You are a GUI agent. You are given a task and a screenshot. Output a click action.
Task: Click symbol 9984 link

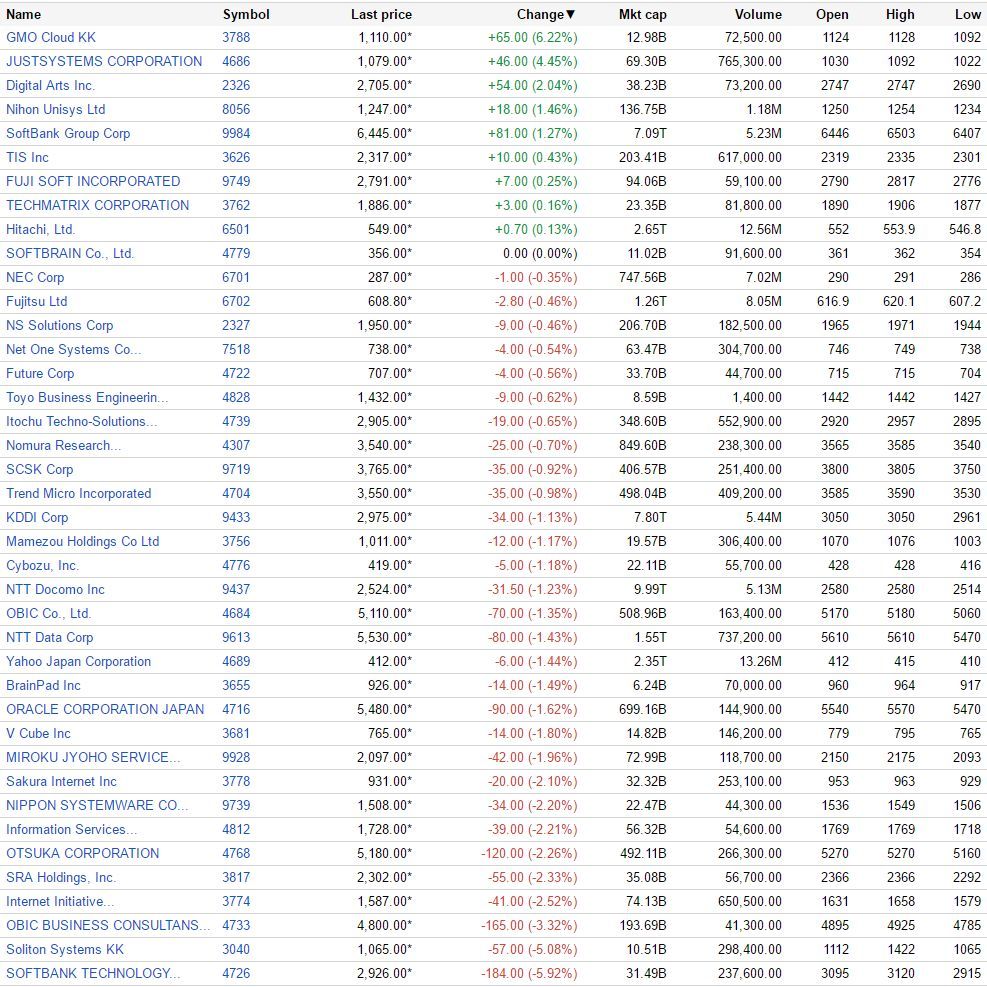point(236,133)
